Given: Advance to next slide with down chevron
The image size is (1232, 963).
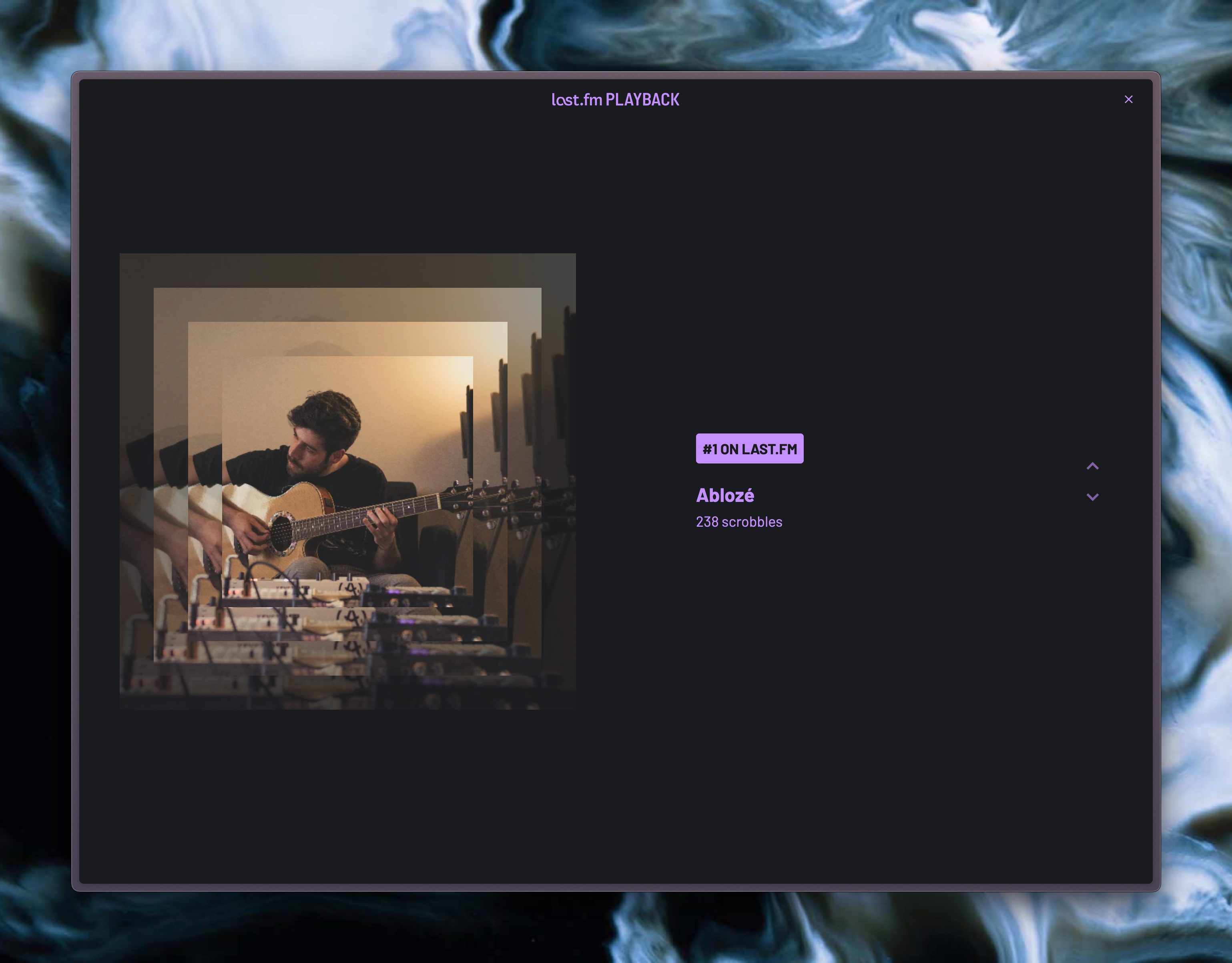Looking at the screenshot, I should point(1092,497).
